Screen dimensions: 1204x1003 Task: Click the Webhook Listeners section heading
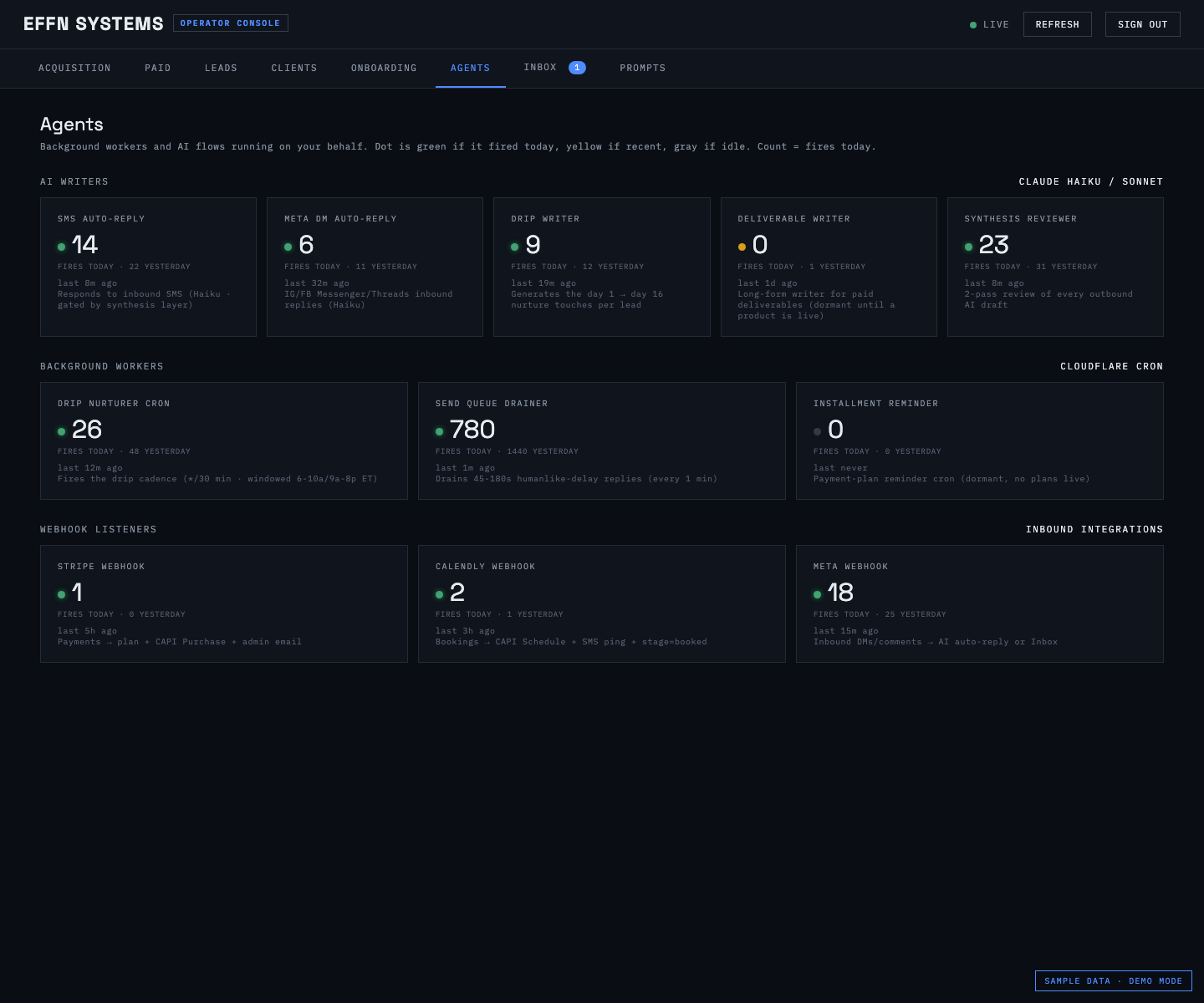point(99,529)
